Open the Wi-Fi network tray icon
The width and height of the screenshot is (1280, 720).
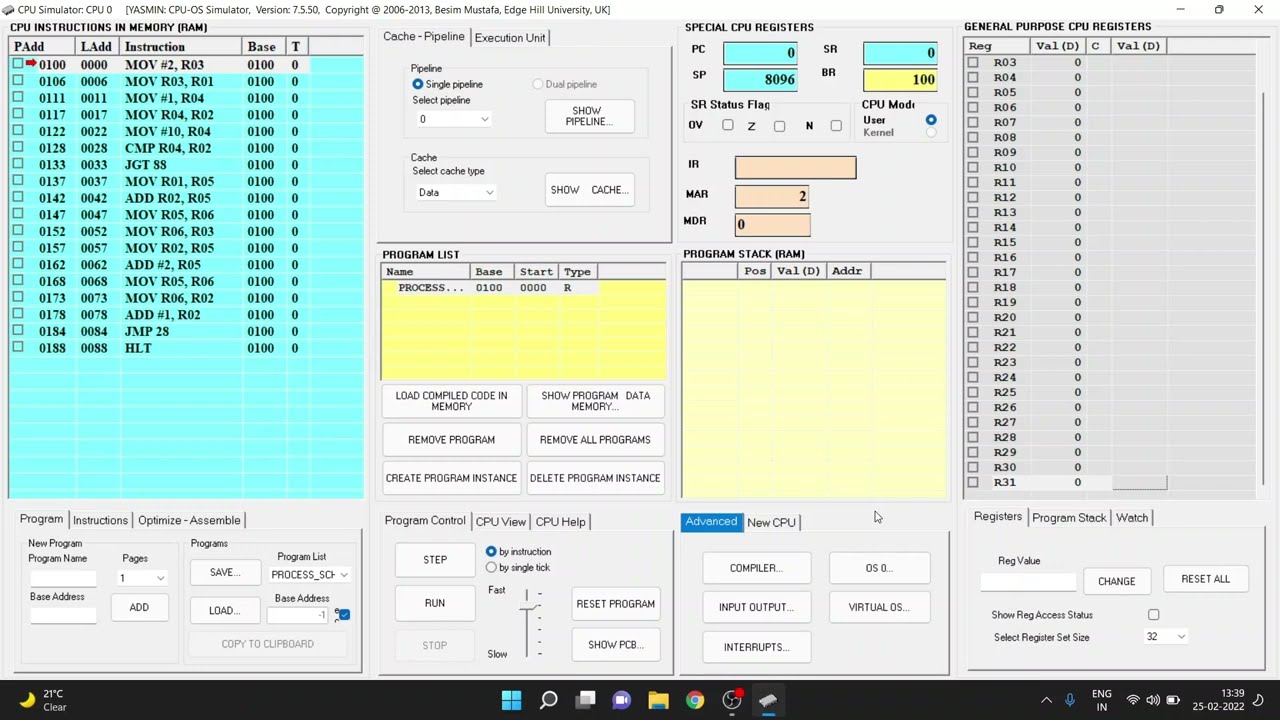coord(1133,700)
